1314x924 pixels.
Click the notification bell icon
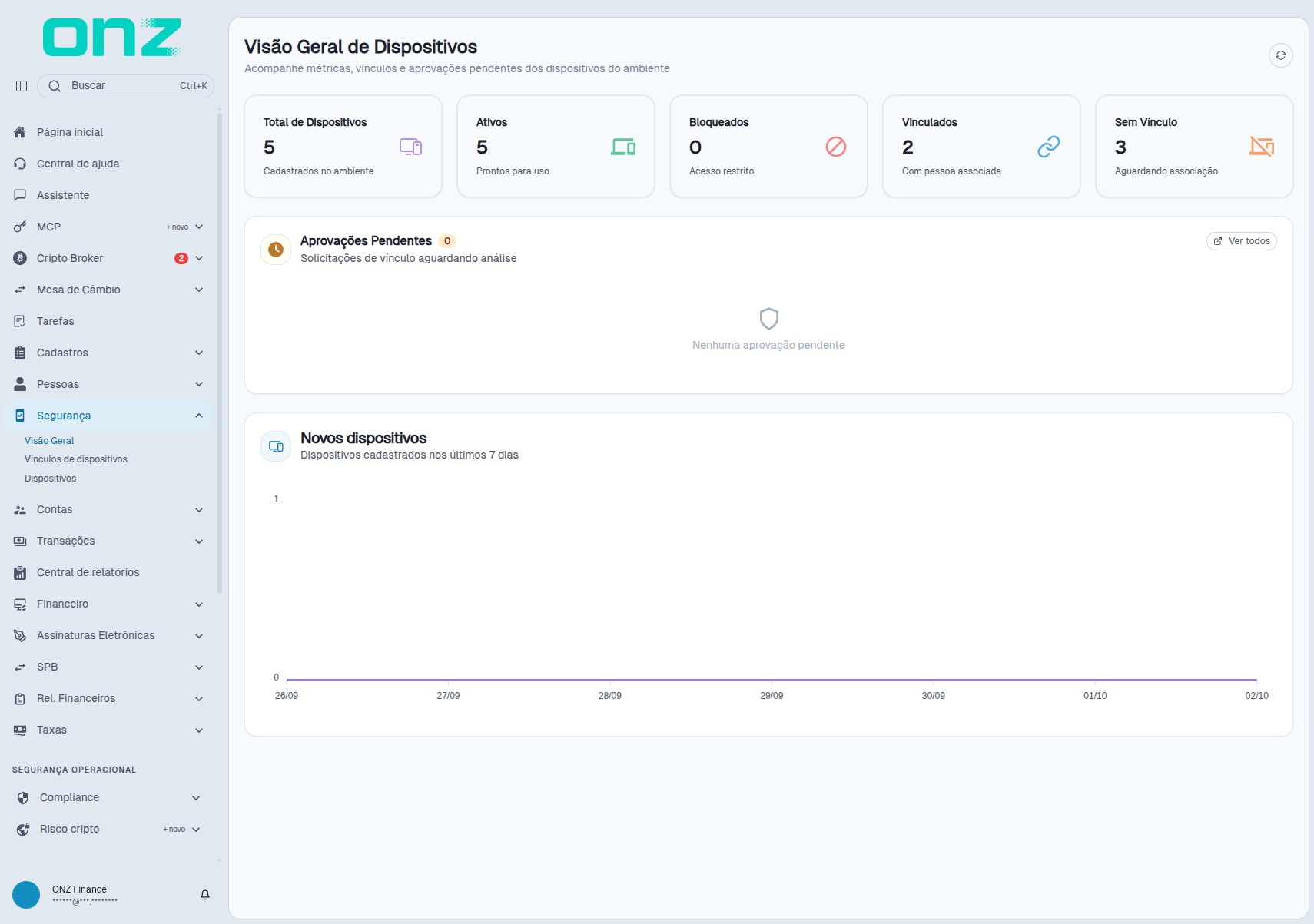205,895
